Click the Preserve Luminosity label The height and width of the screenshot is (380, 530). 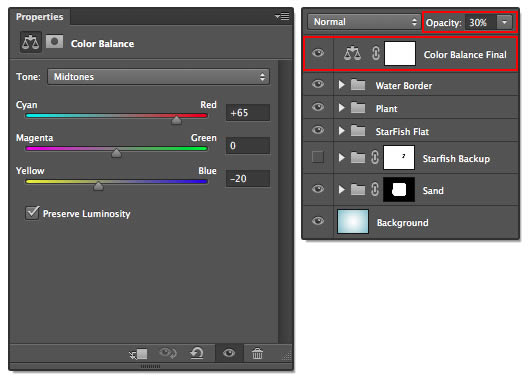pos(87,214)
